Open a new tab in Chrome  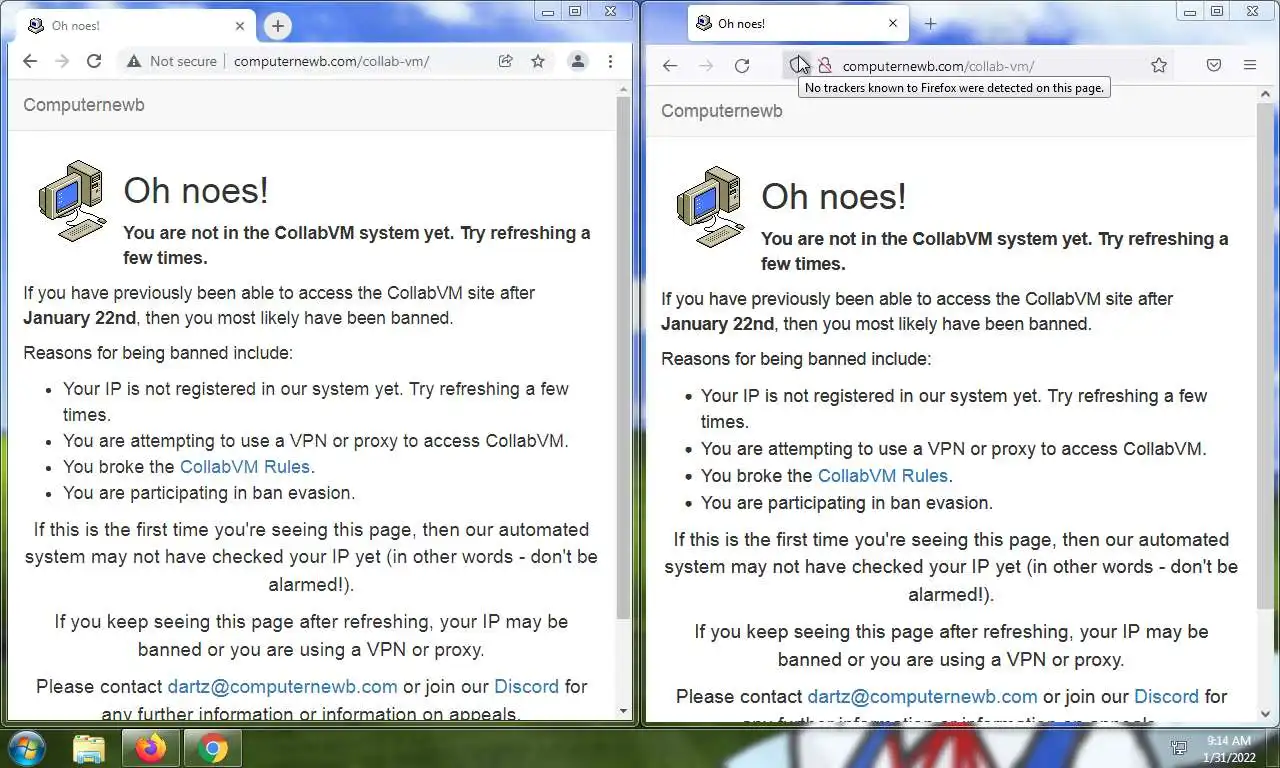(x=278, y=26)
